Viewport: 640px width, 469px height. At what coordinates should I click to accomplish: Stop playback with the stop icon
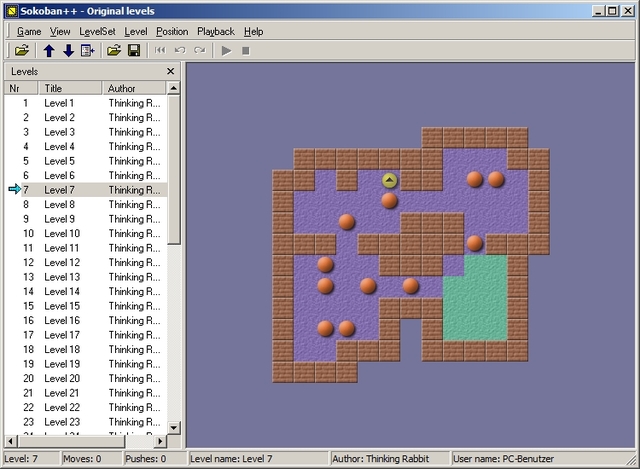click(246, 51)
